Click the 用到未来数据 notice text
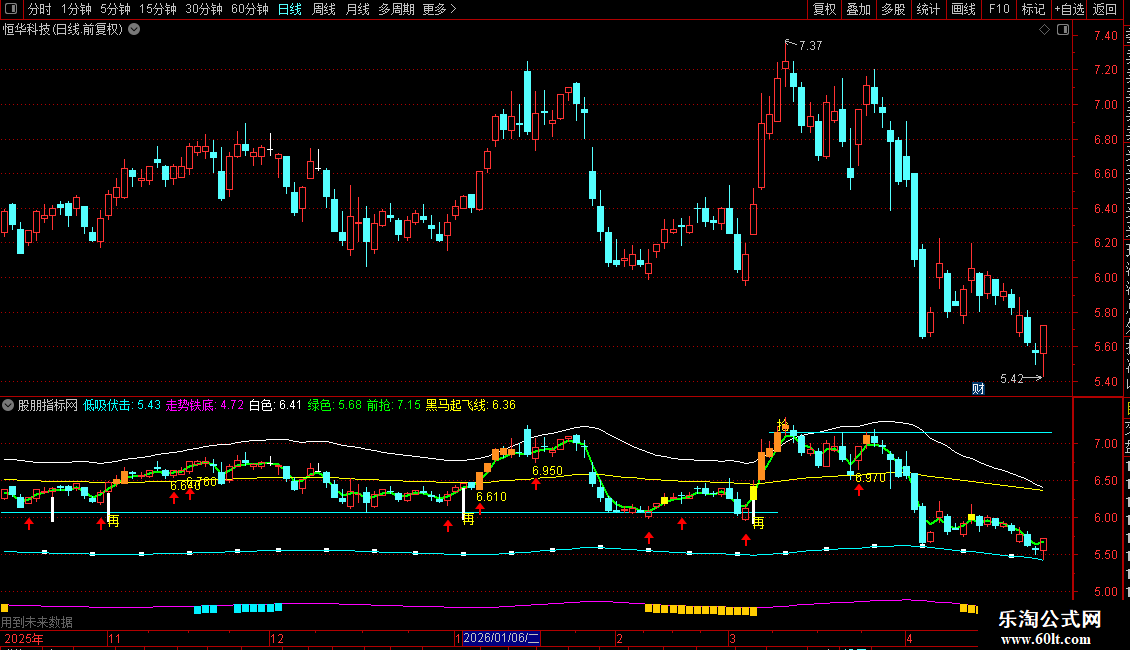 [37, 622]
